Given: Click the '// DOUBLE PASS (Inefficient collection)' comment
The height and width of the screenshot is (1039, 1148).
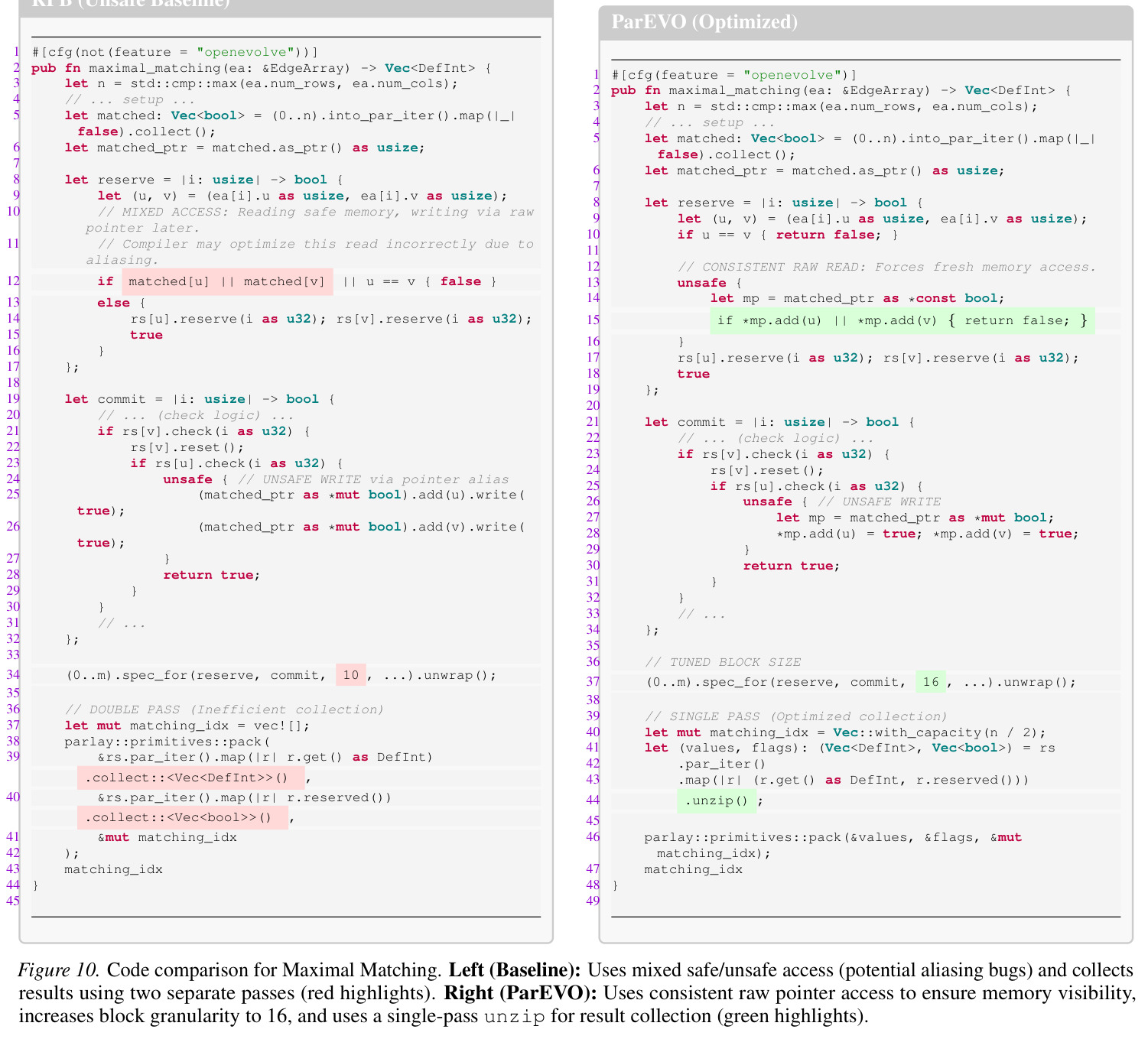Looking at the screenshot, I should point(224,709).
